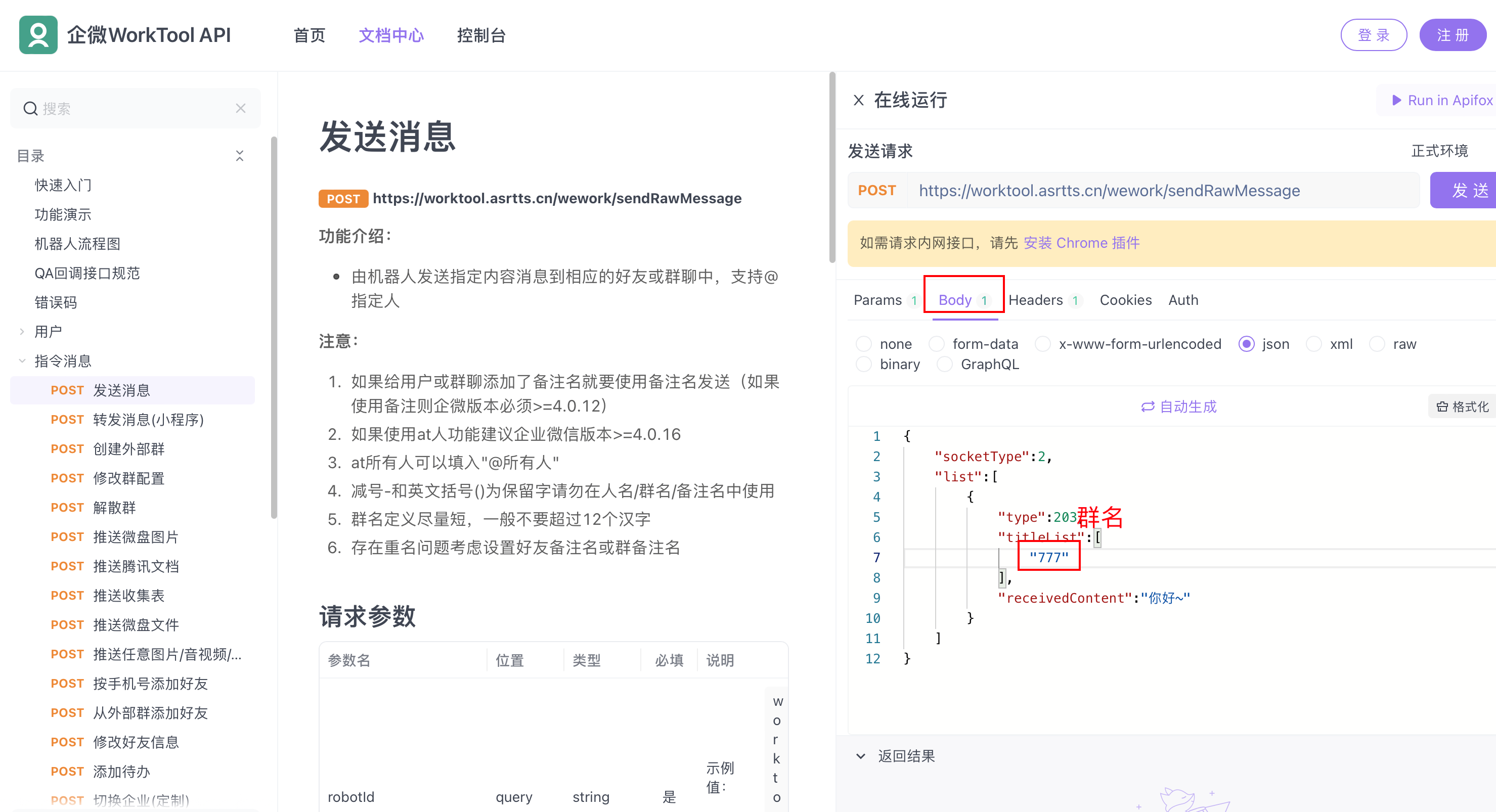Click the 自动生成 refresh icon
Viewport: 1496px width, 812px height.
click(1148, 407)
